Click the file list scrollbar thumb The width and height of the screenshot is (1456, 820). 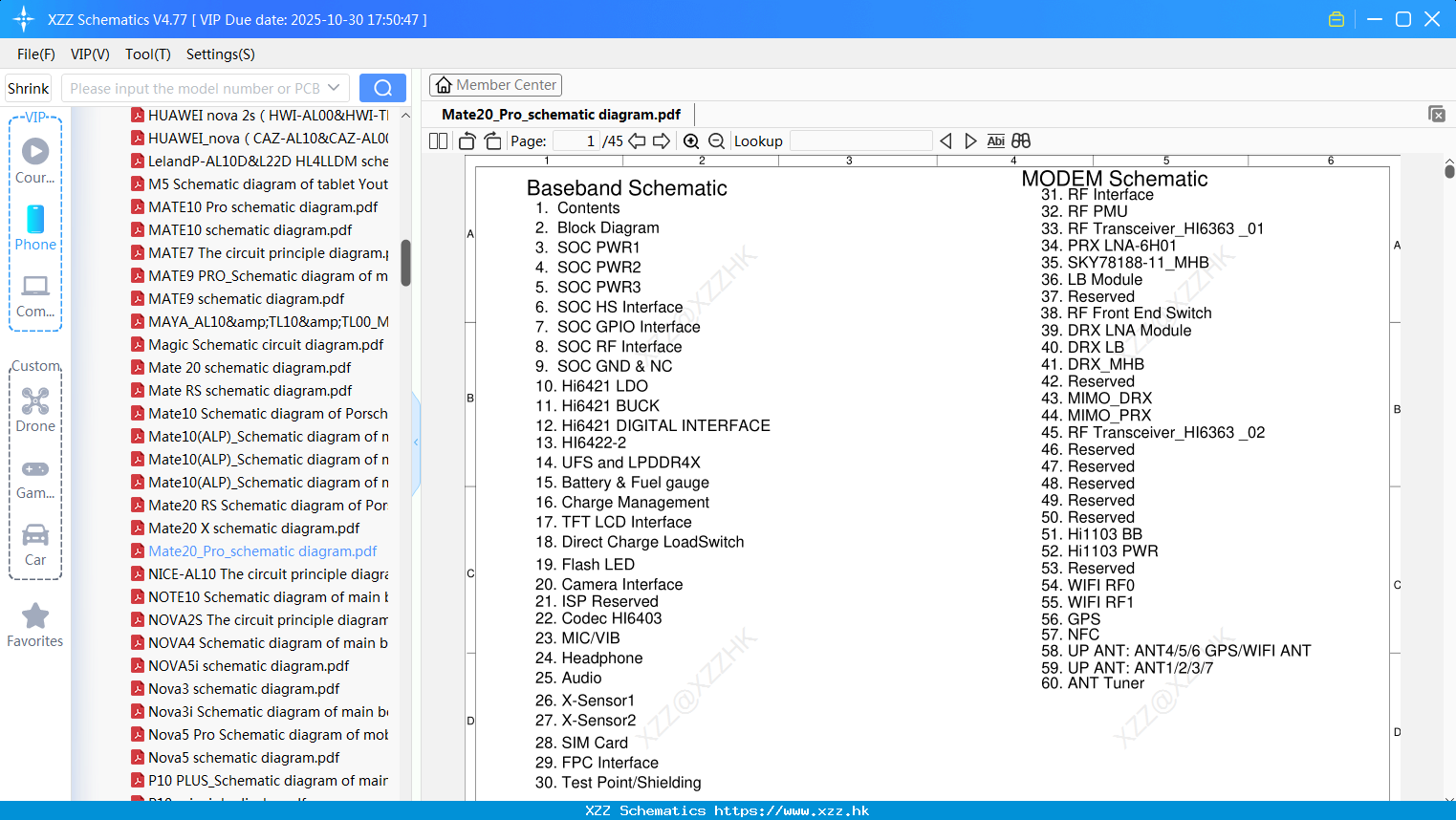click(x=405, y=263)
